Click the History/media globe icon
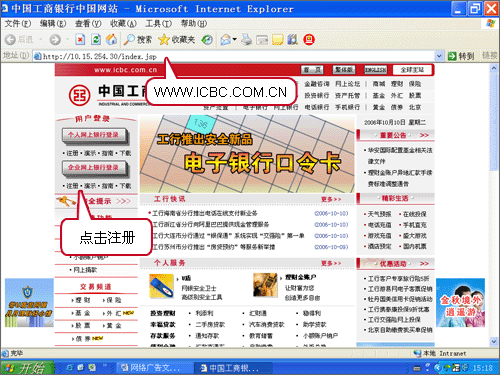Screen dimensions: 500x375 [x=207, y=40]
